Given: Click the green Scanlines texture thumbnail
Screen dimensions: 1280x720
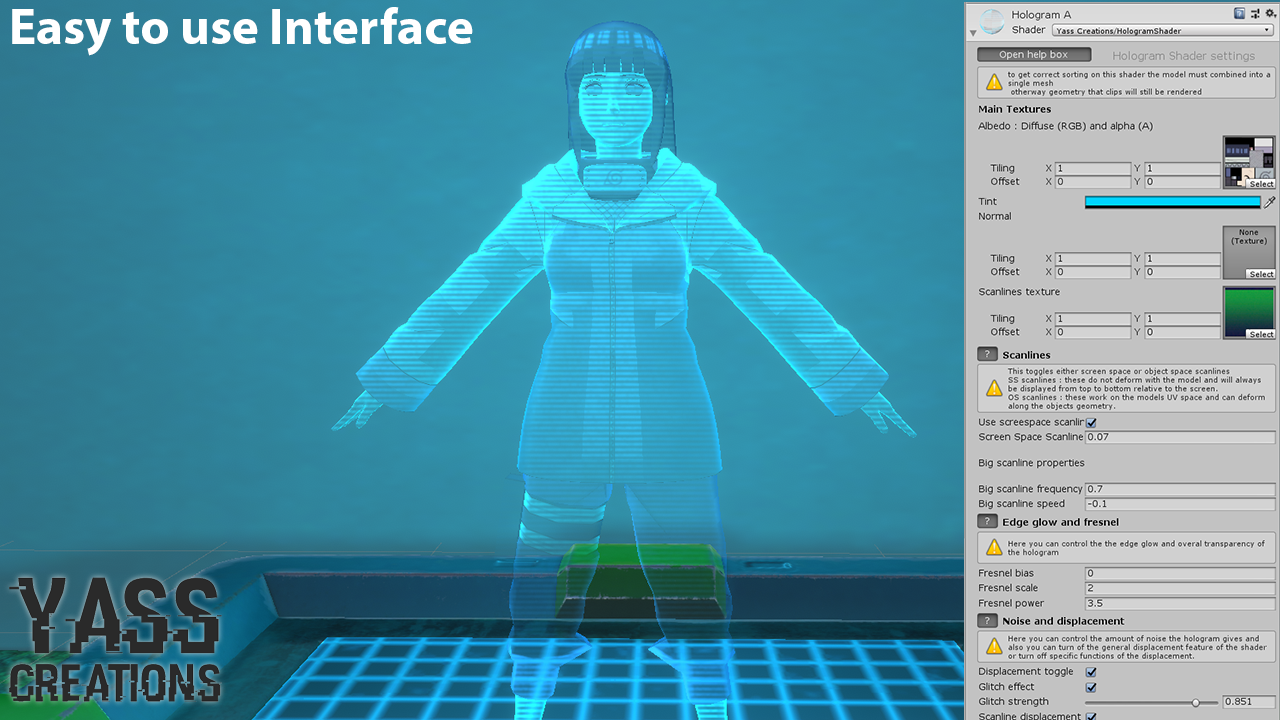Looking at the screenshot, I should coord(1248,311).
